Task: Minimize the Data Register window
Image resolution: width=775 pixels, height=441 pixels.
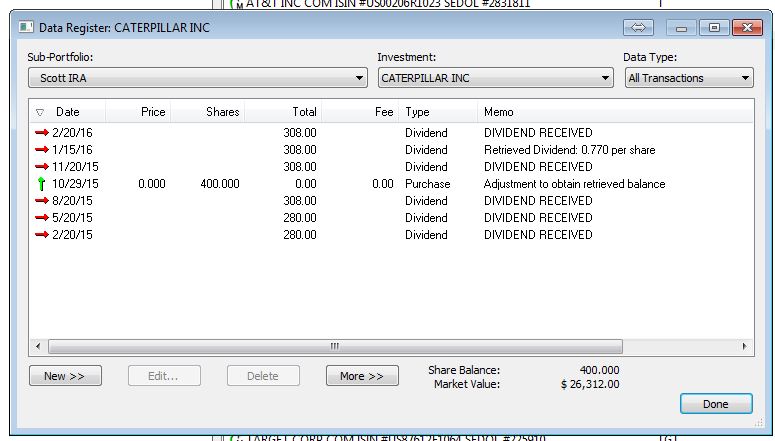Action: click(x=682, y=28)
